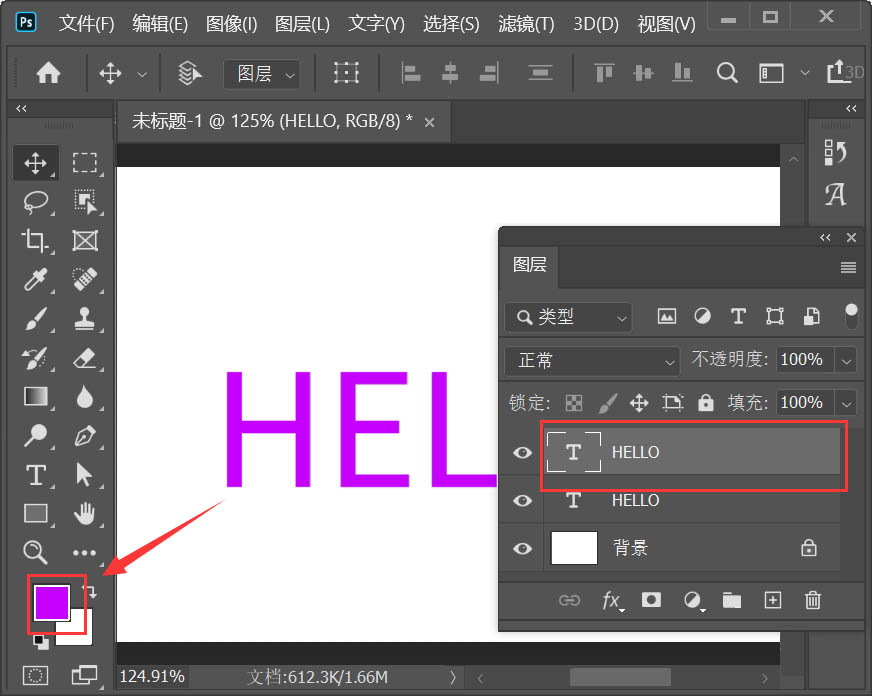872x696 pixels.
Task: Toggle visibility of the top HELLO layer
Action: click(521, 452)
